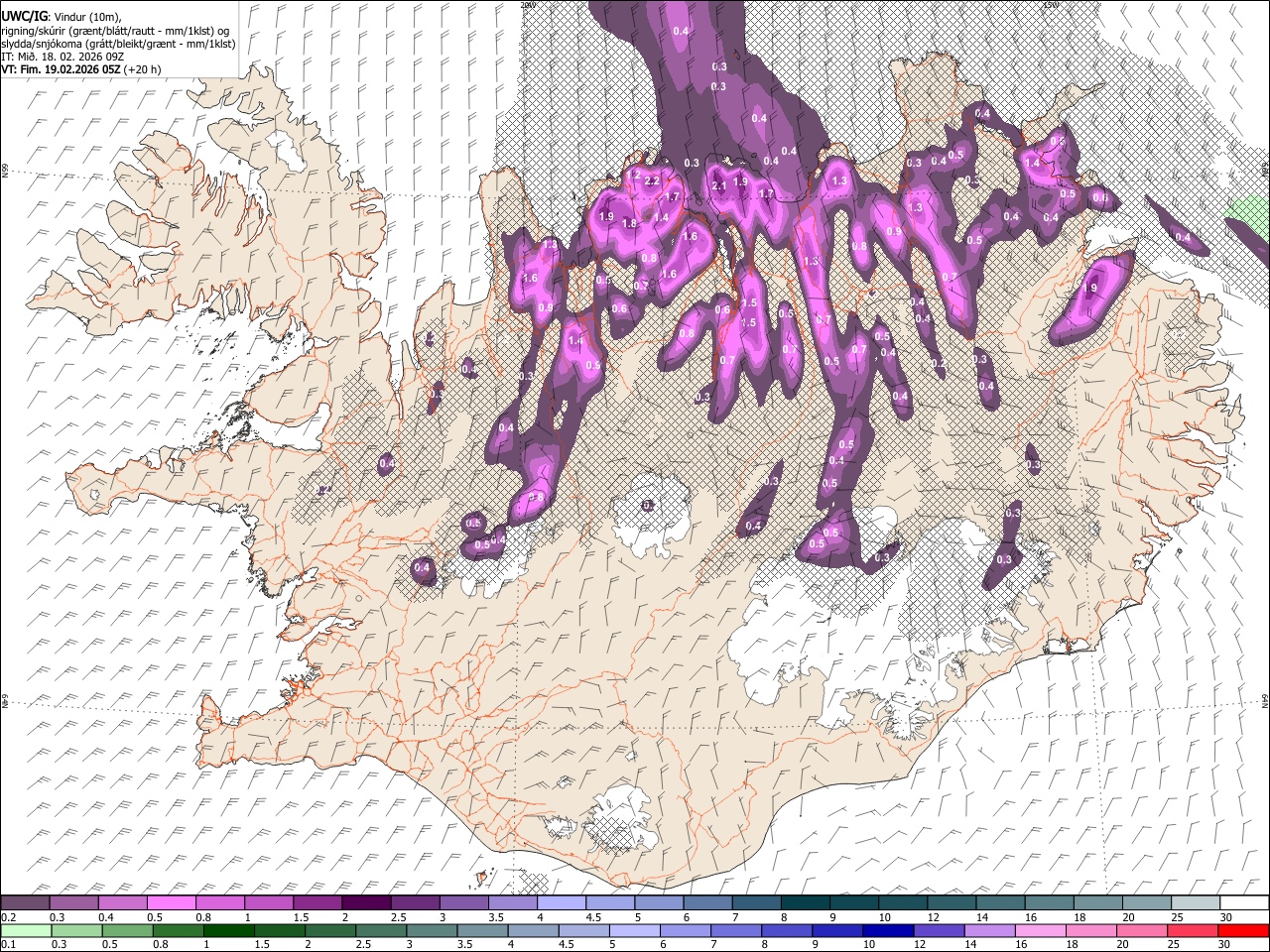Image resolution: width=1270 pixels, height=952 pixels.
Task: Select the deep navy blue swatch at 10 in the lower legend row
Action: (890, 930)
